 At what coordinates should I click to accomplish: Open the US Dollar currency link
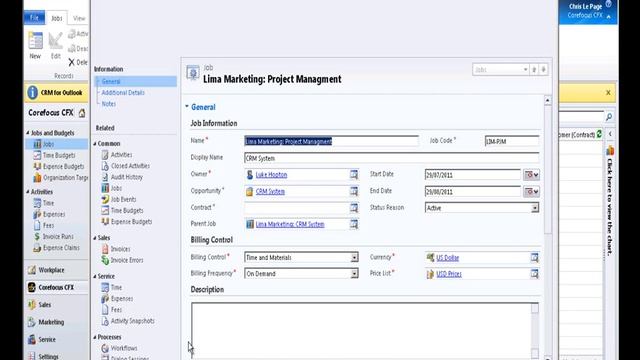point(447,258)
